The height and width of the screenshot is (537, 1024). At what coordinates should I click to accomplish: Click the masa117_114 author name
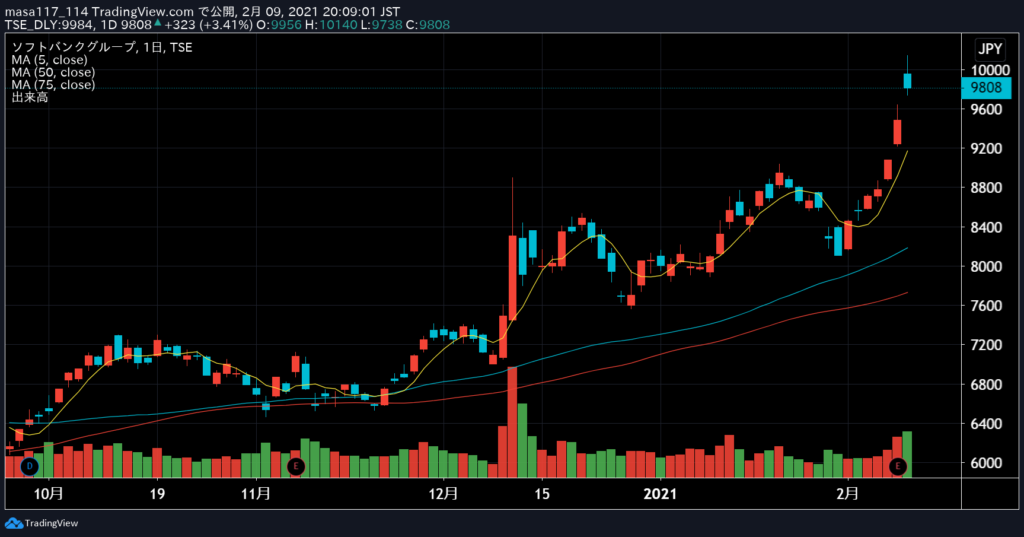[46, 12]
